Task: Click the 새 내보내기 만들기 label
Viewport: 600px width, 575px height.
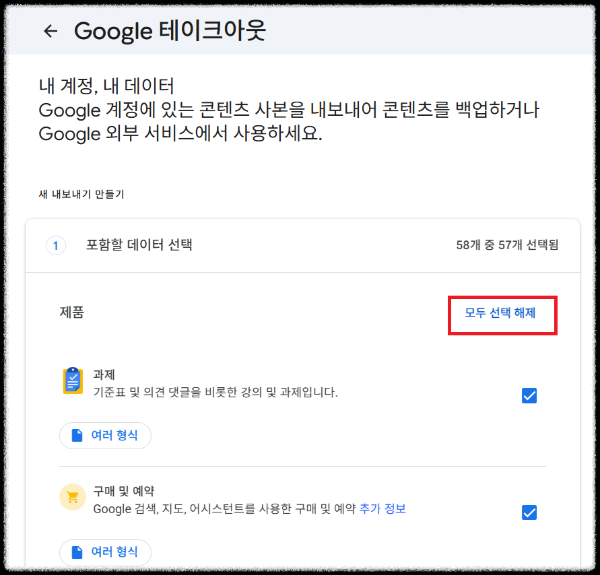Action: click(81, 194)
